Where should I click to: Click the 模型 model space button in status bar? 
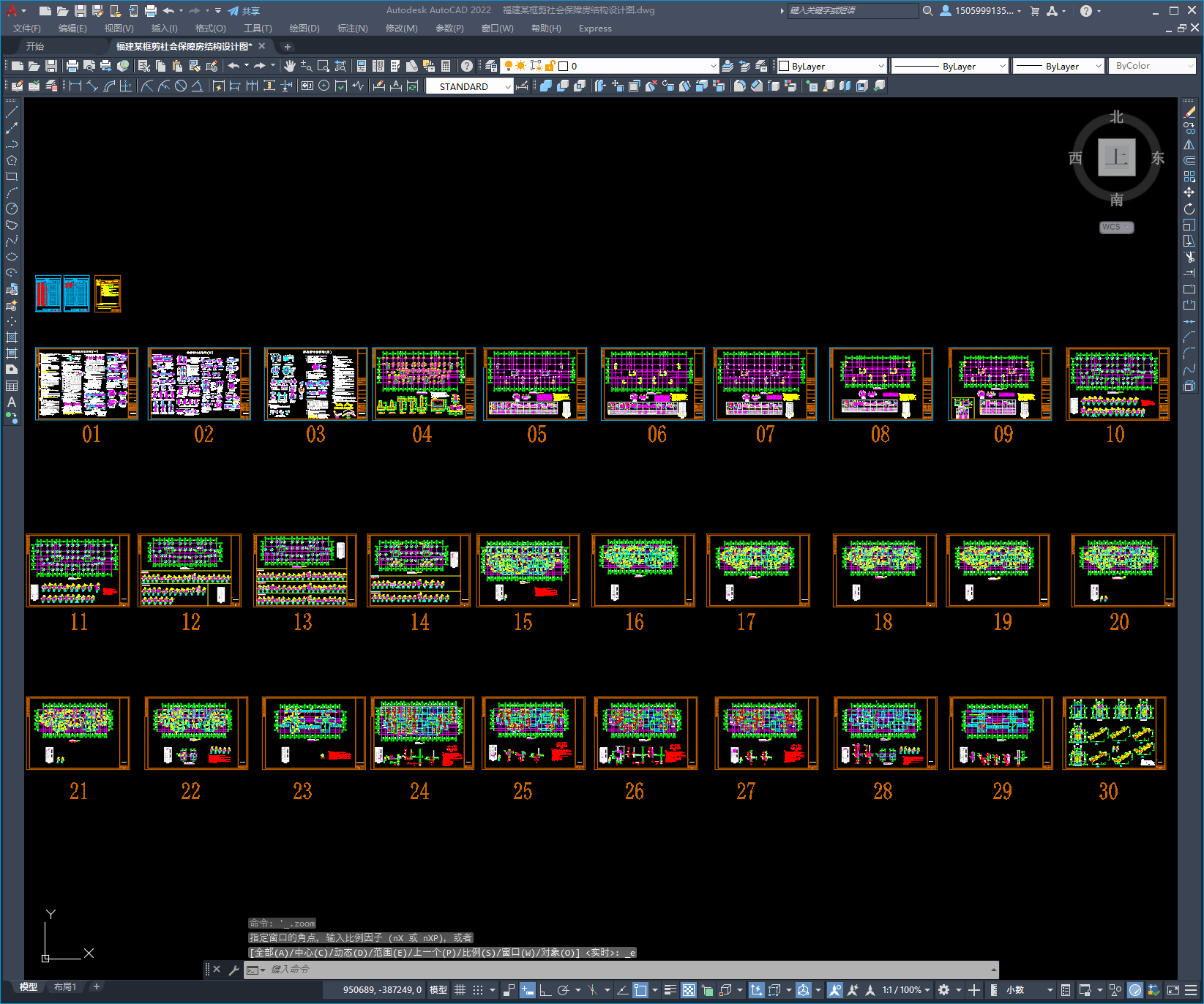click(x=438, y=990)
